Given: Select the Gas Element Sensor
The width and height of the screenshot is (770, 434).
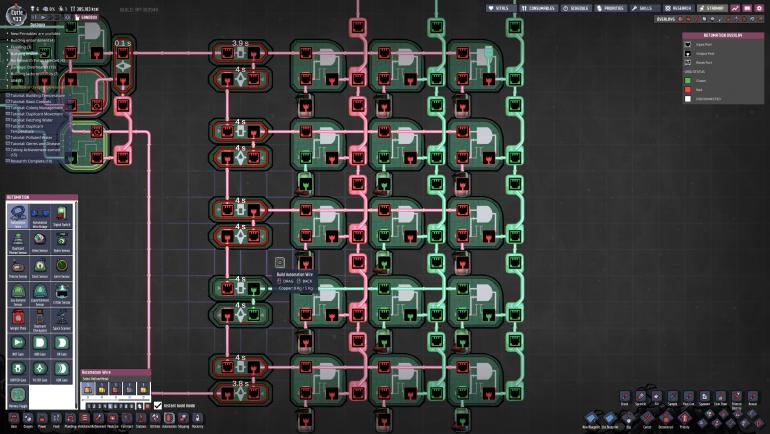Looking at the screenshot, I should pos(18,294).
